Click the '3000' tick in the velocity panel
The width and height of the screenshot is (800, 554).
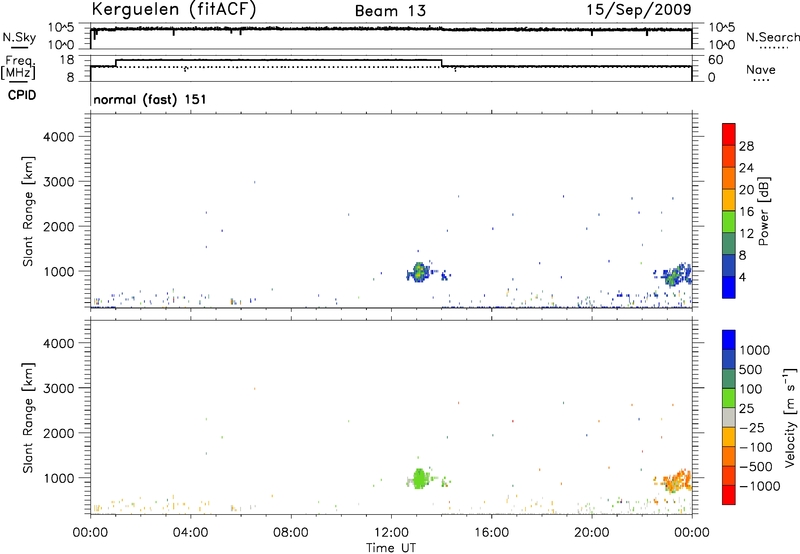(x=59, y=388)
